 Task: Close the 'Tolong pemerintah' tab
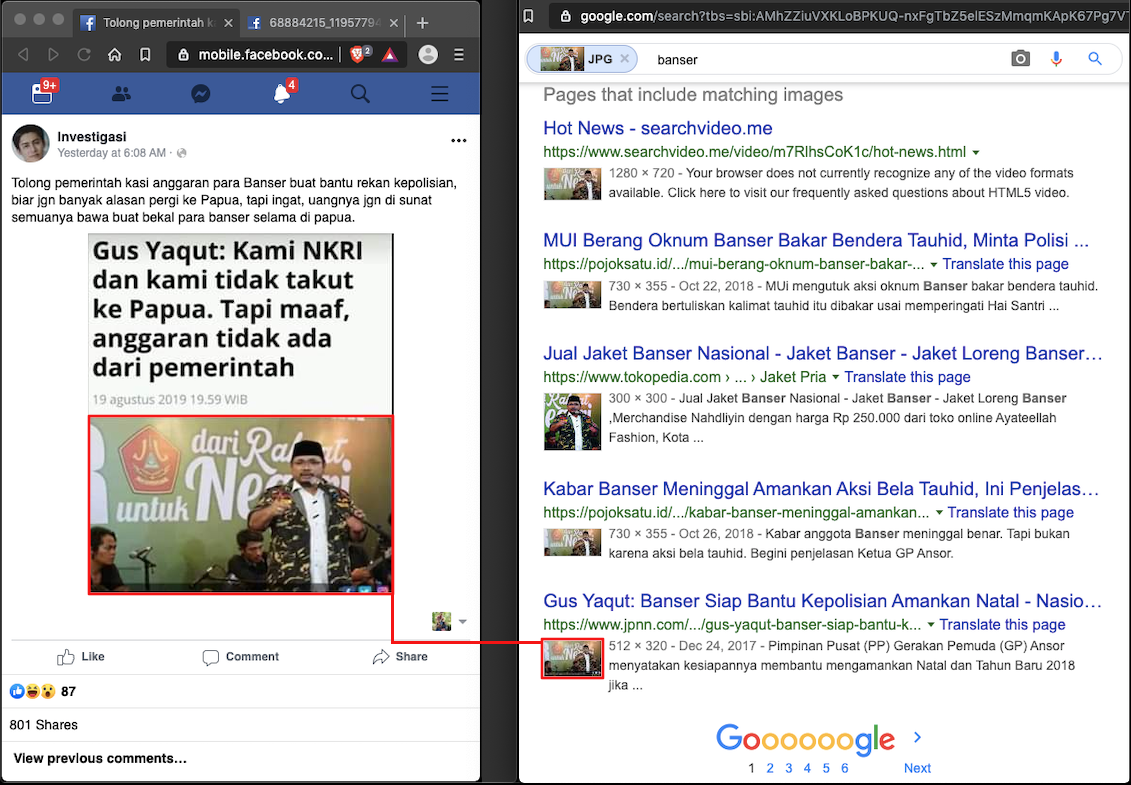tap(229, 23)
